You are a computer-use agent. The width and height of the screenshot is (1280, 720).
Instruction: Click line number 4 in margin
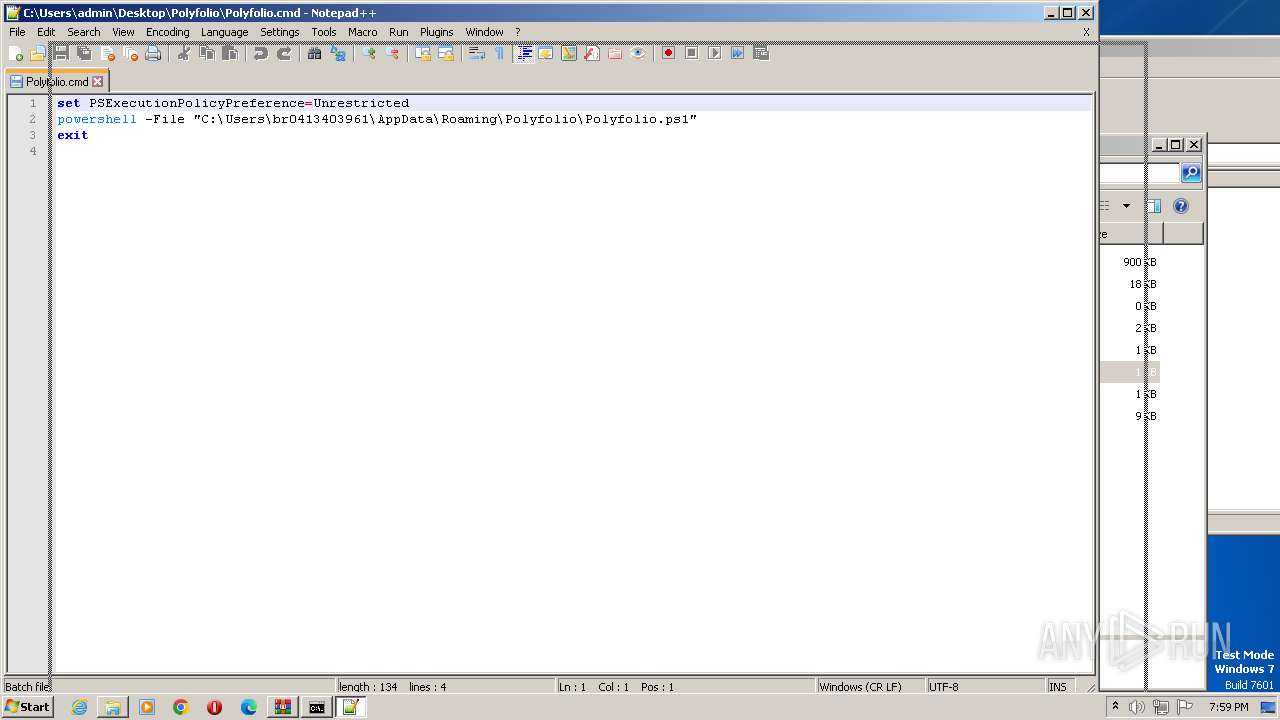click(x=33, y=151)
